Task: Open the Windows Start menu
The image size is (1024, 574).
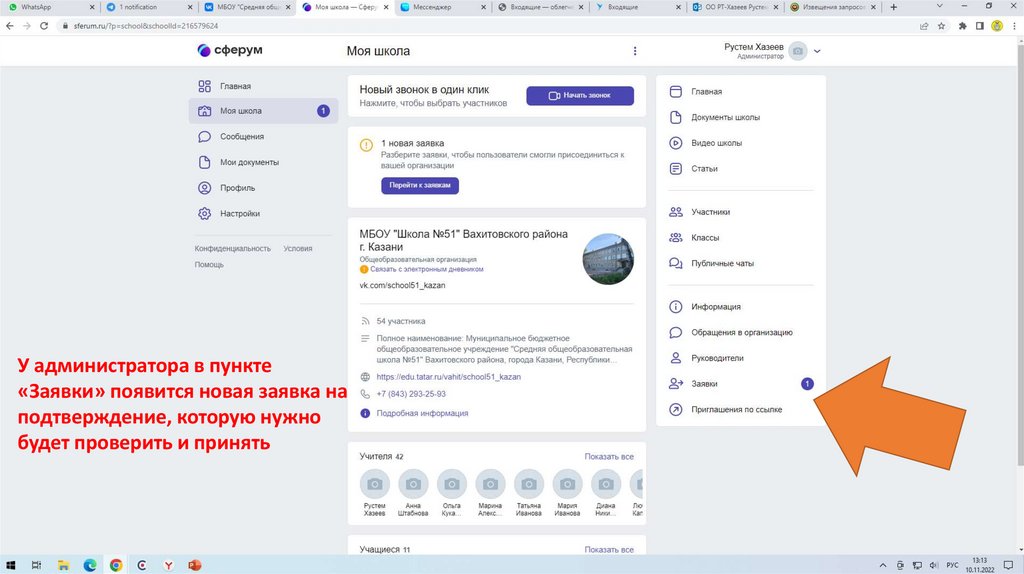Action: (x=10, y=565)
